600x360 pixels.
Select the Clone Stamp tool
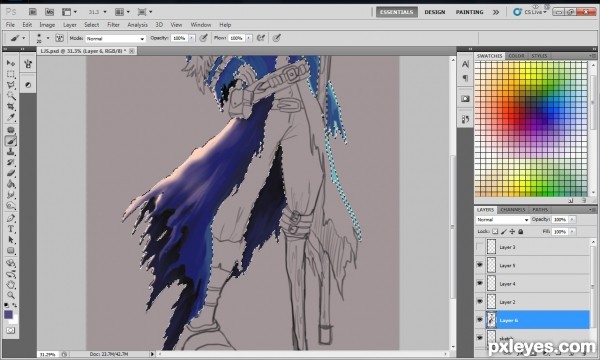coord(11,152)
